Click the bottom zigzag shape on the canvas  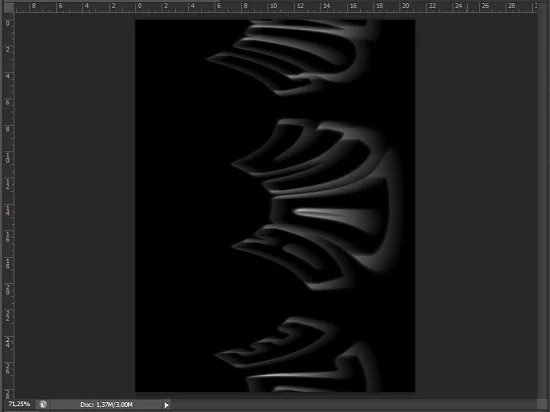[298, 354]
